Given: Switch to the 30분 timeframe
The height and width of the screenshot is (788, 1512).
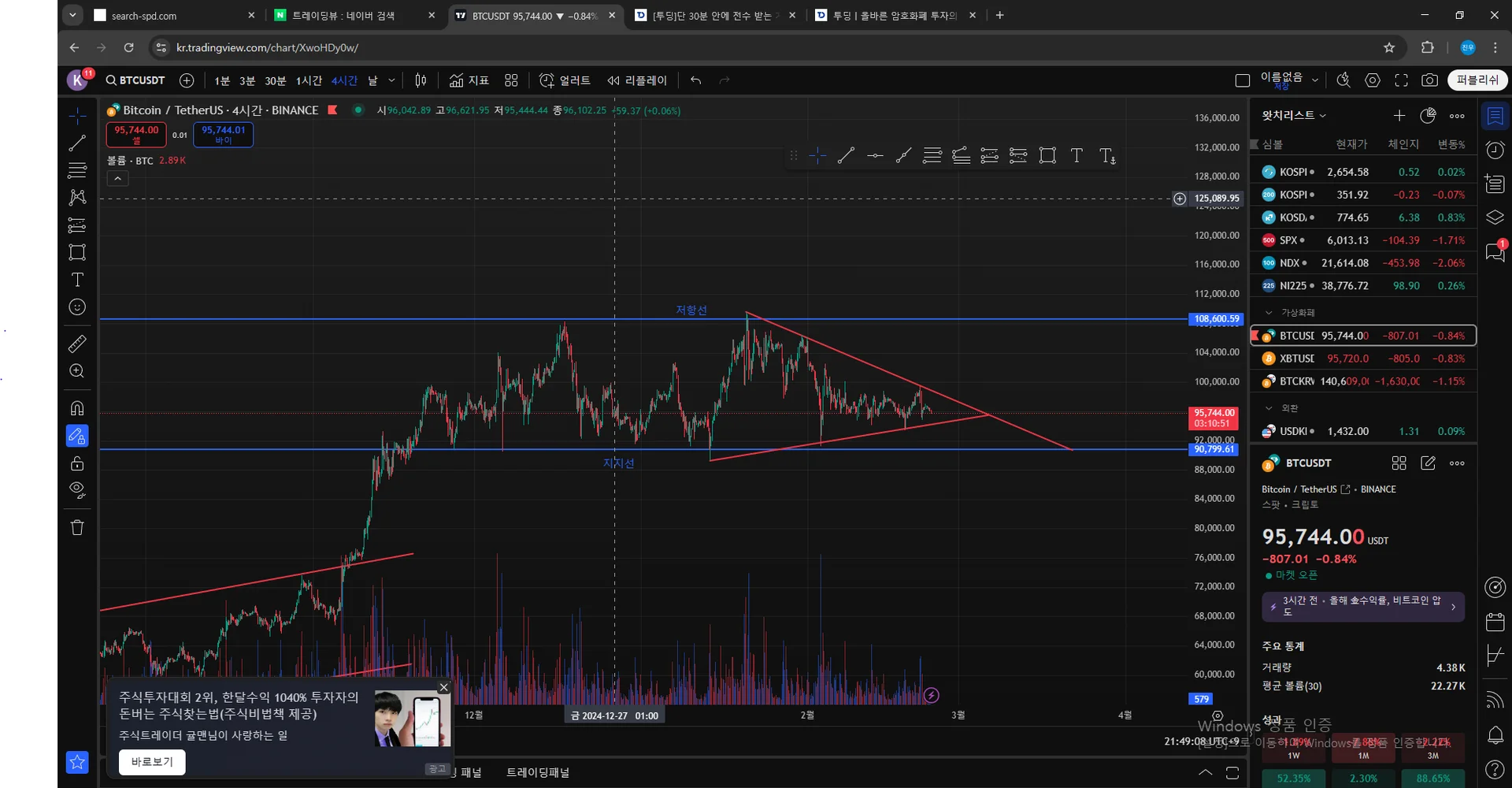Looking at the screenshot, I should [x=276, y=80].
